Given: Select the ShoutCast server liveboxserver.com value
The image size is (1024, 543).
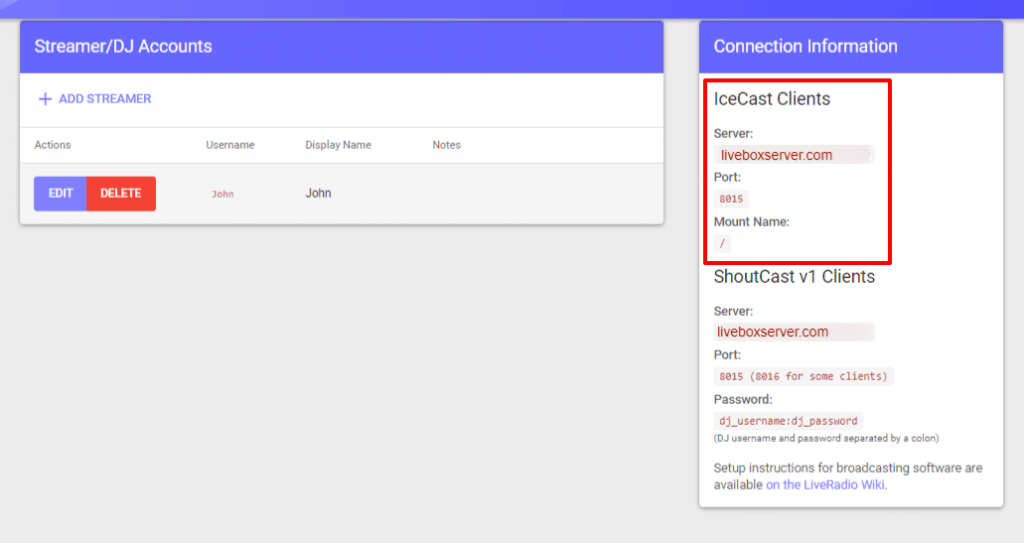Looking at the screenshot, I should [793, 332].
